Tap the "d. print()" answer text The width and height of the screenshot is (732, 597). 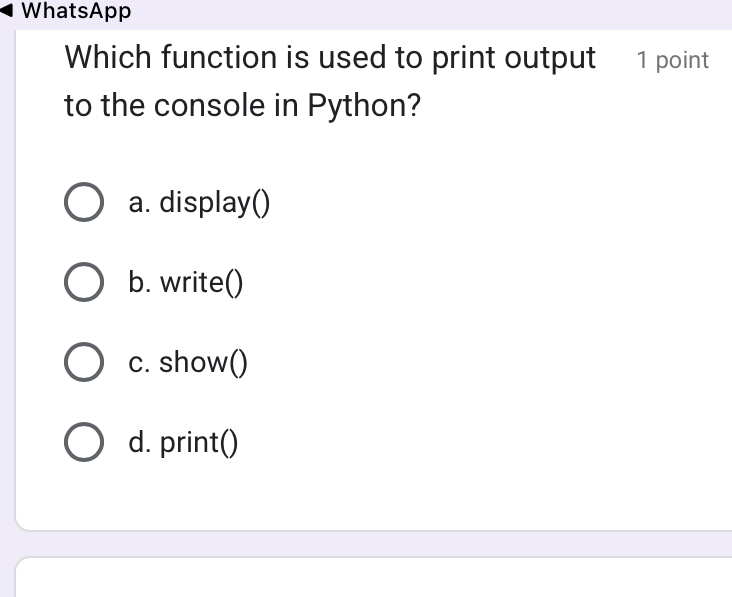184,442
